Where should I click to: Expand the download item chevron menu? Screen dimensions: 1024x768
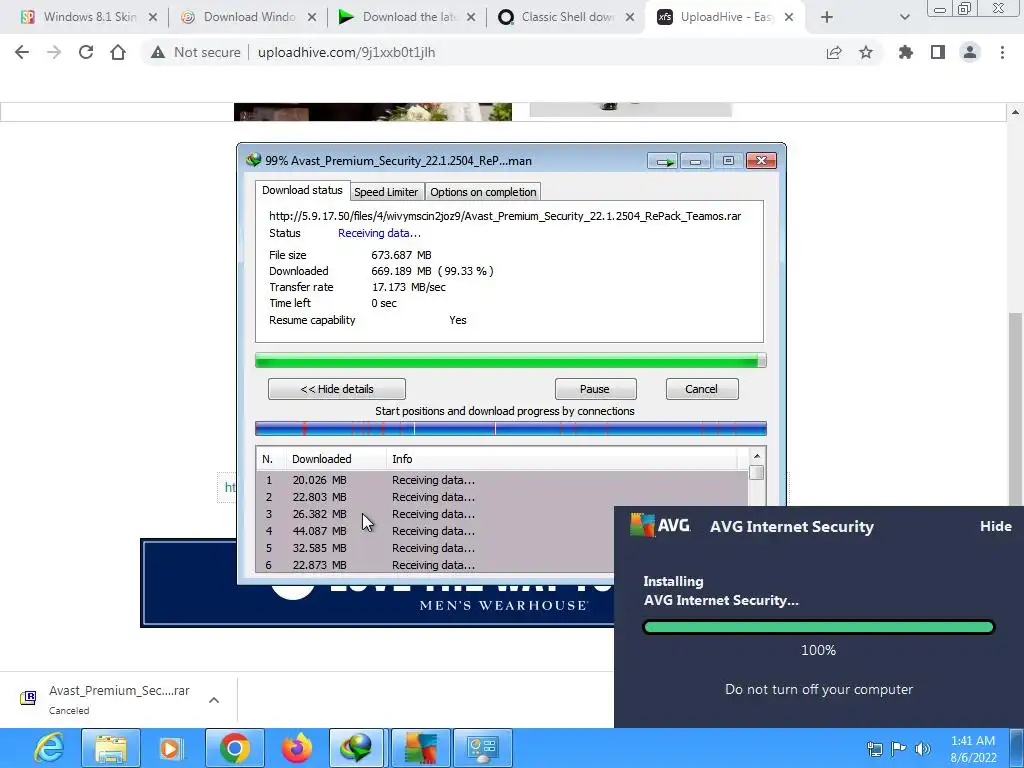(214, 700)
